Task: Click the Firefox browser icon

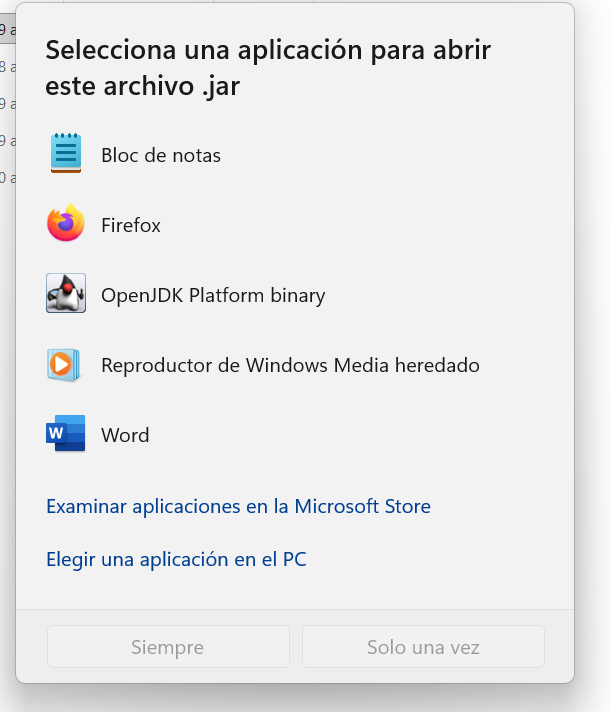Action: [66, 224]
